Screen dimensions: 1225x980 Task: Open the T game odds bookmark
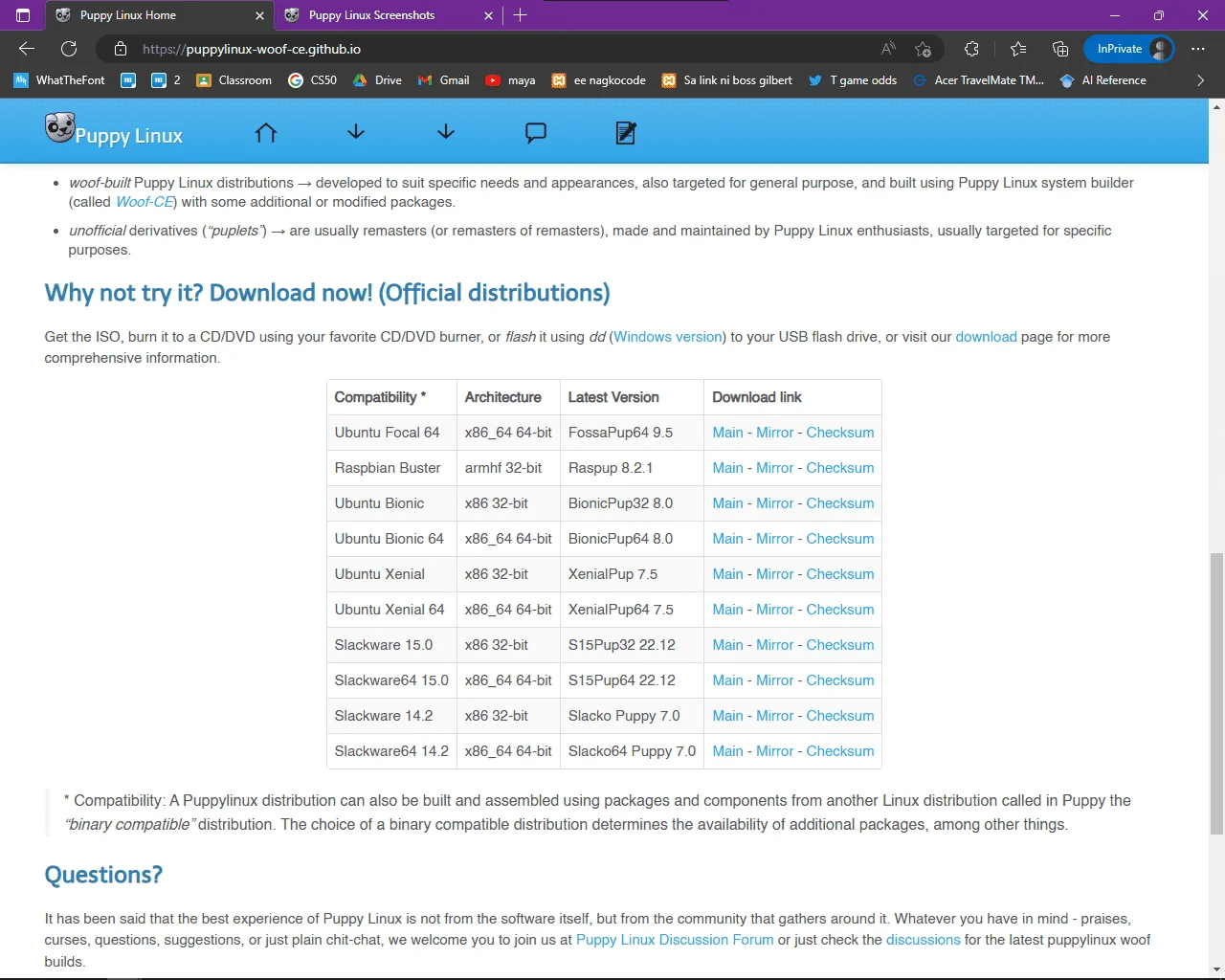coord(852,80)
